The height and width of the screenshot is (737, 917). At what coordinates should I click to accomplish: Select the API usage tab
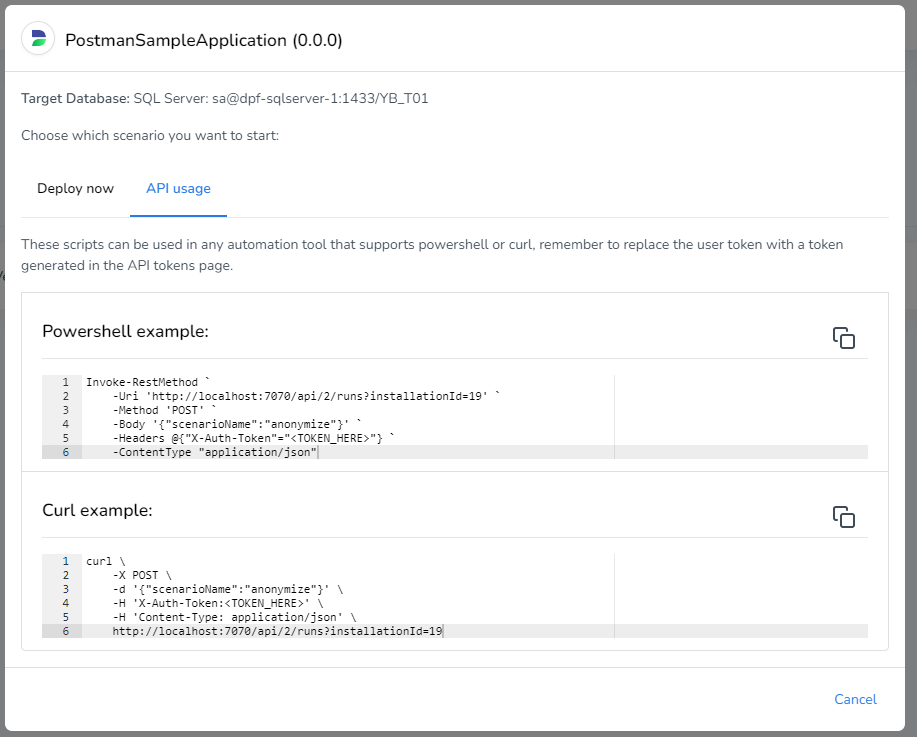pyautogui.click(x=178, y=188)
